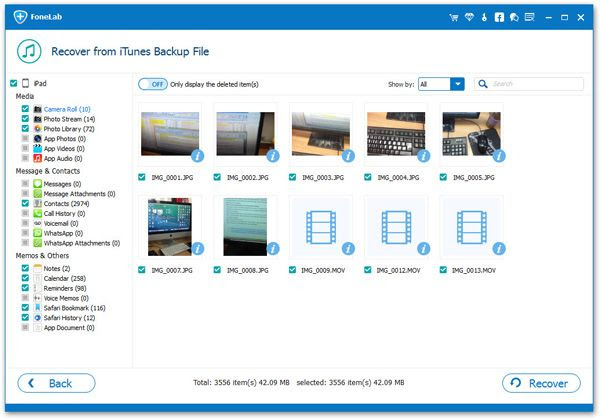Show info for IMG_0013.MOV
This screenshot has width=600, height=419.
point(499,249)
